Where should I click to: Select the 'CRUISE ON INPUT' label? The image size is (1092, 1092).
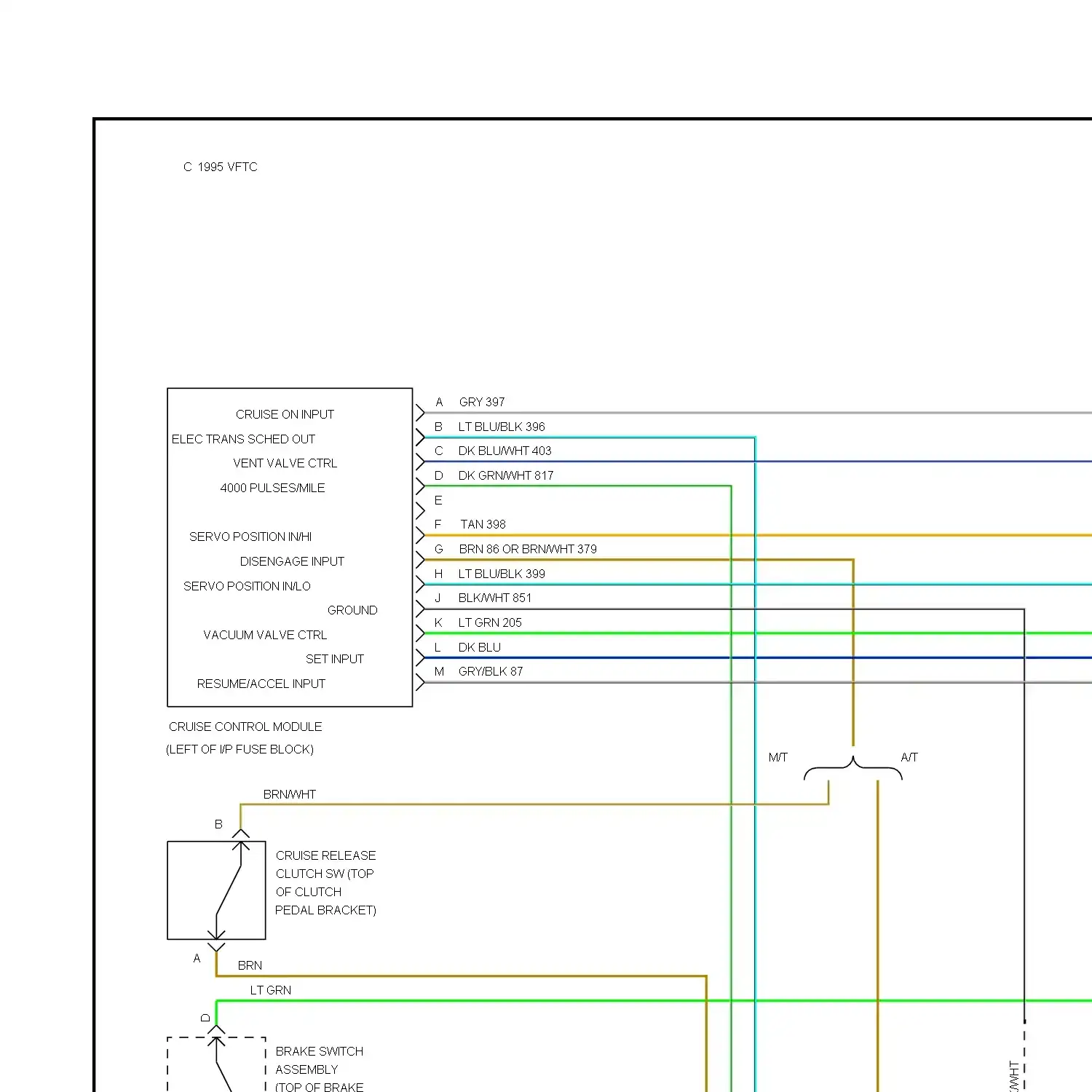pos(285,414)
